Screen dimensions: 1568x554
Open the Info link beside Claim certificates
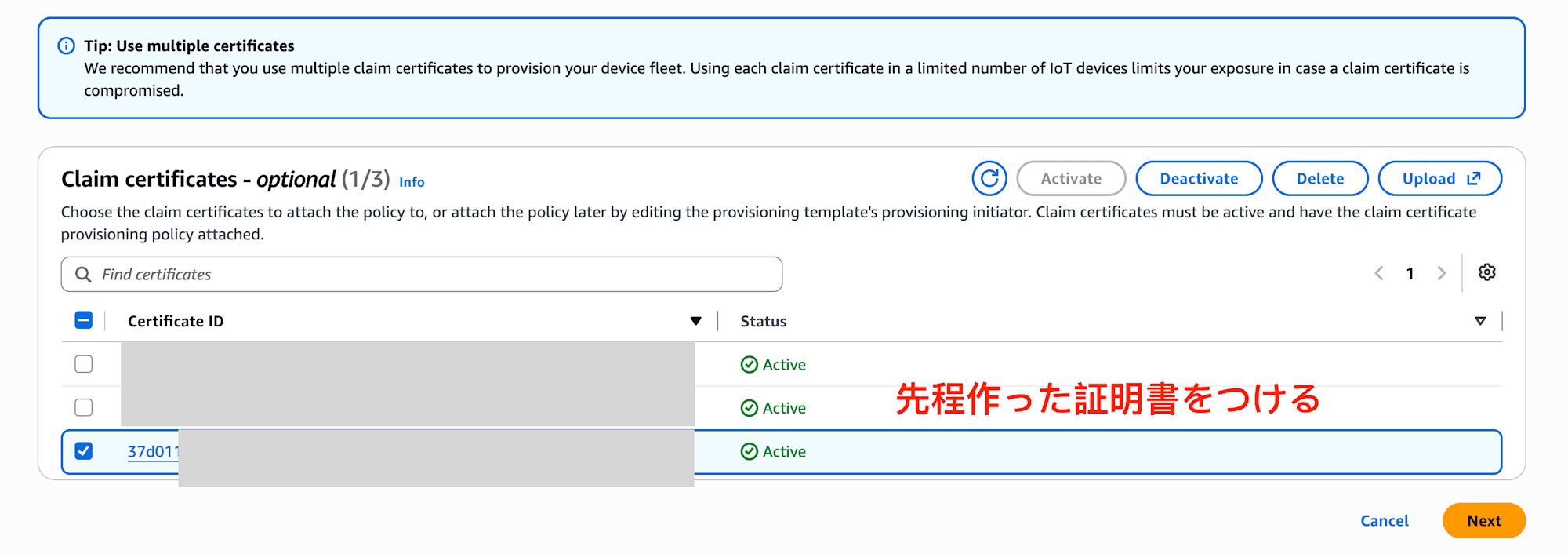412,182
